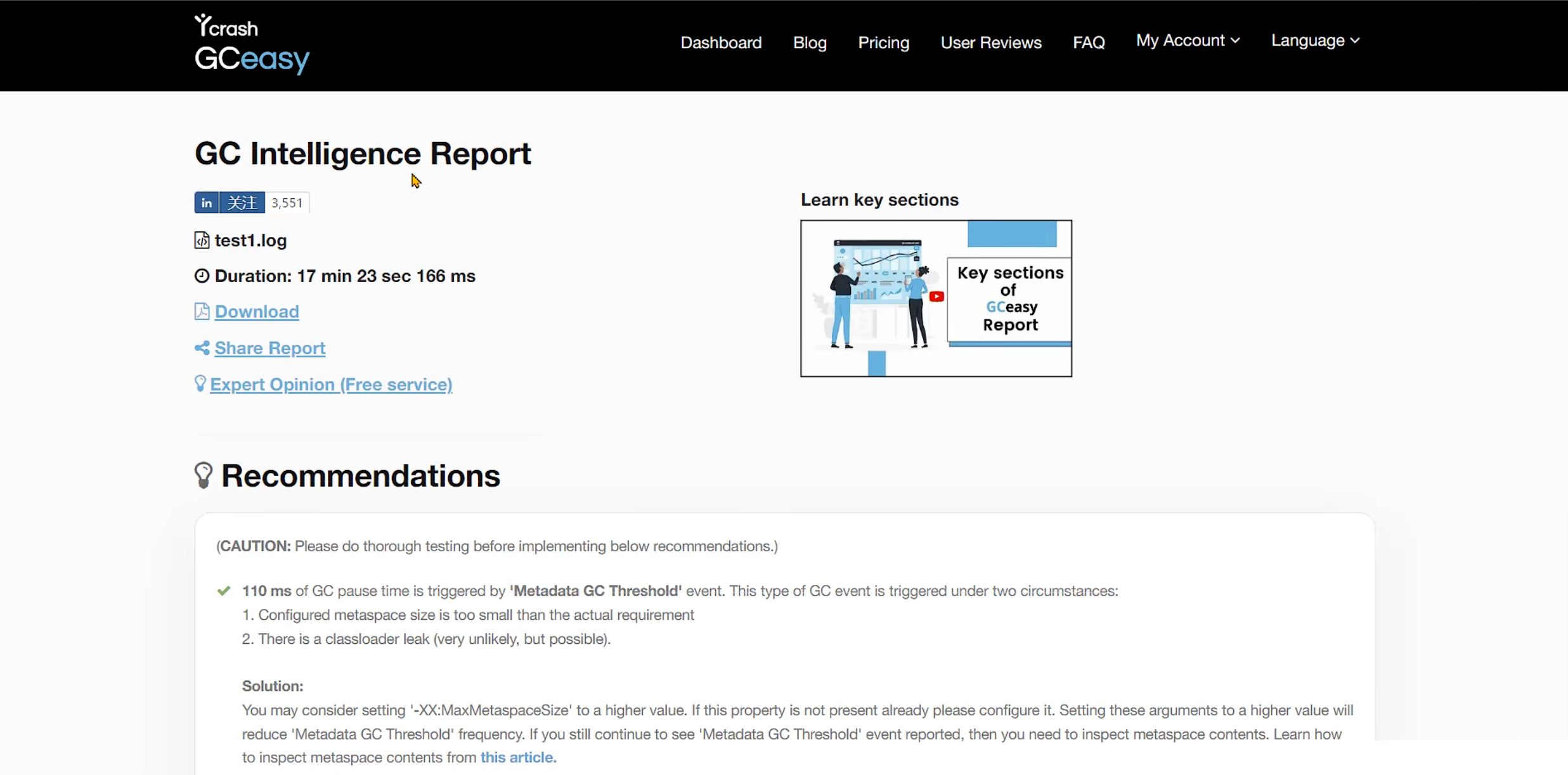The width and height of the screenshot is (1568, 775).
Task: Click the 'Solution:' label
Action: click(273, 686)
